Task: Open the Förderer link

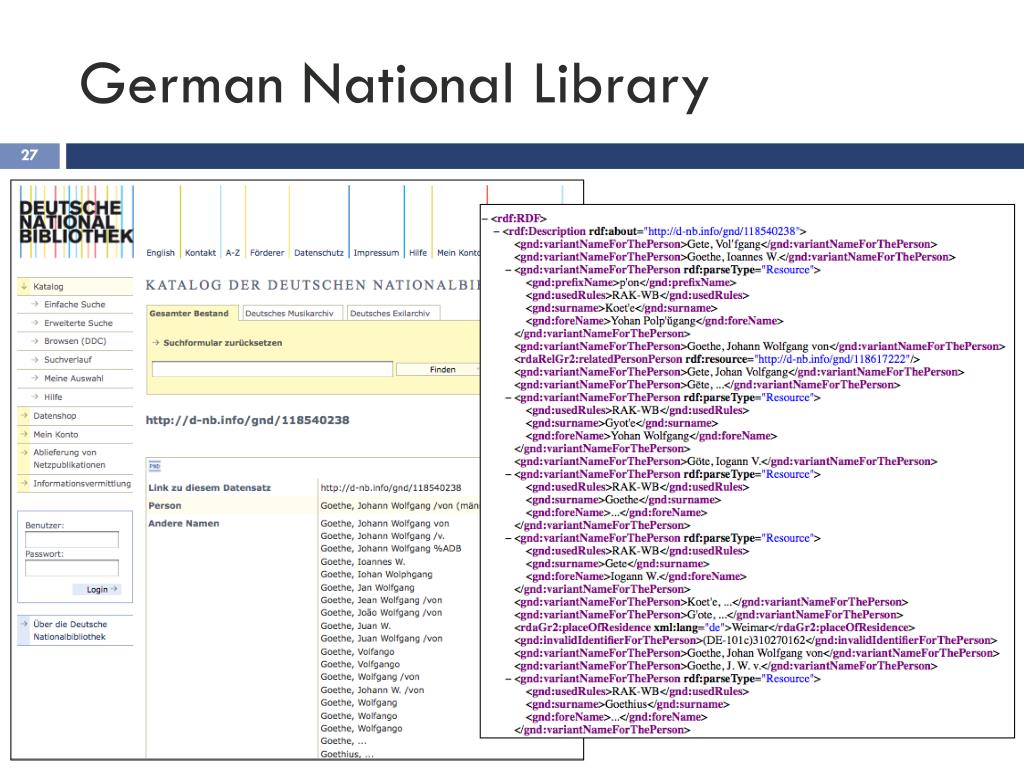Action: tap(267, 253)
